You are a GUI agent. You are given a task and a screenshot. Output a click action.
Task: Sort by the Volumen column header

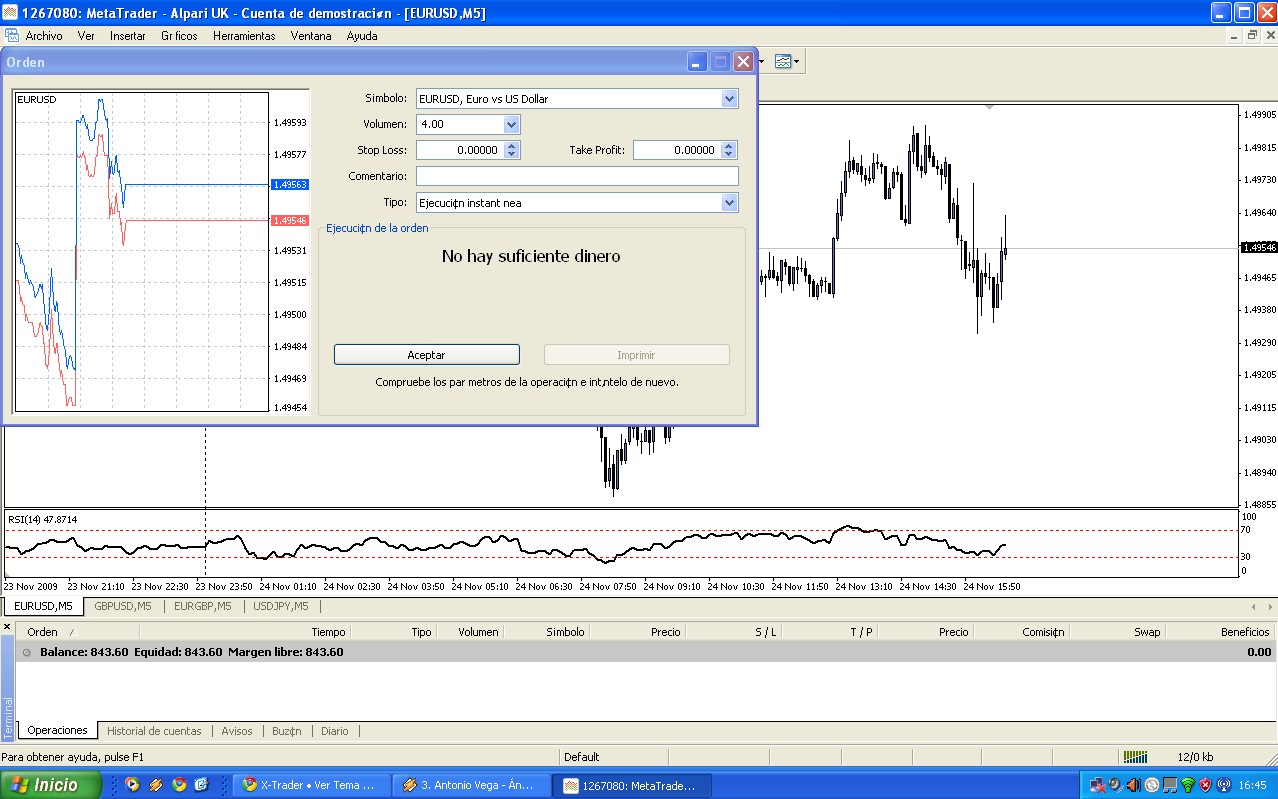470,632
